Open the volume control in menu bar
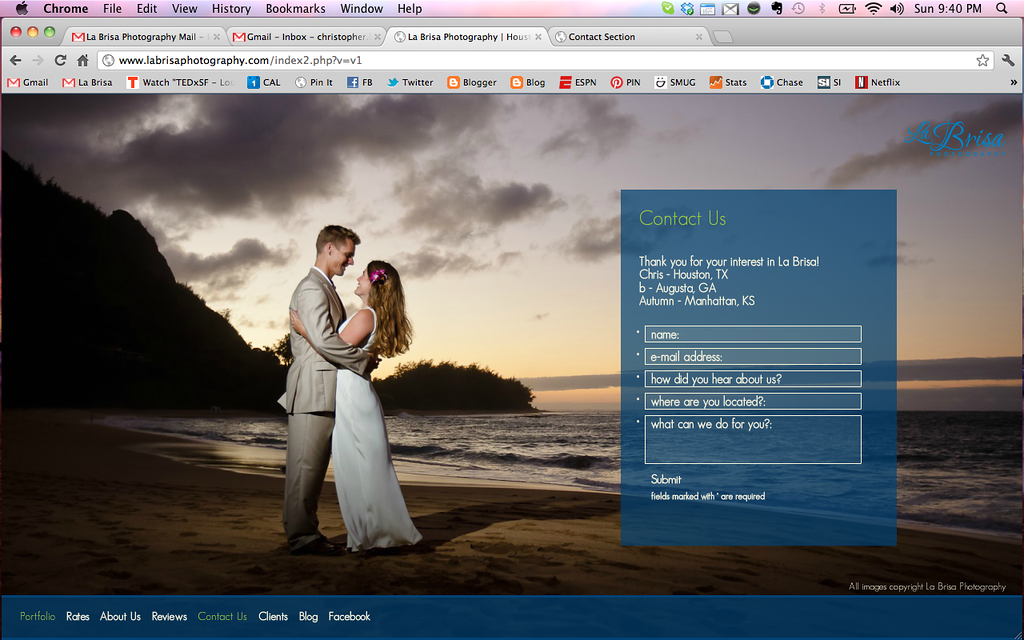The image size is (1024, 640). pos(897,8)
